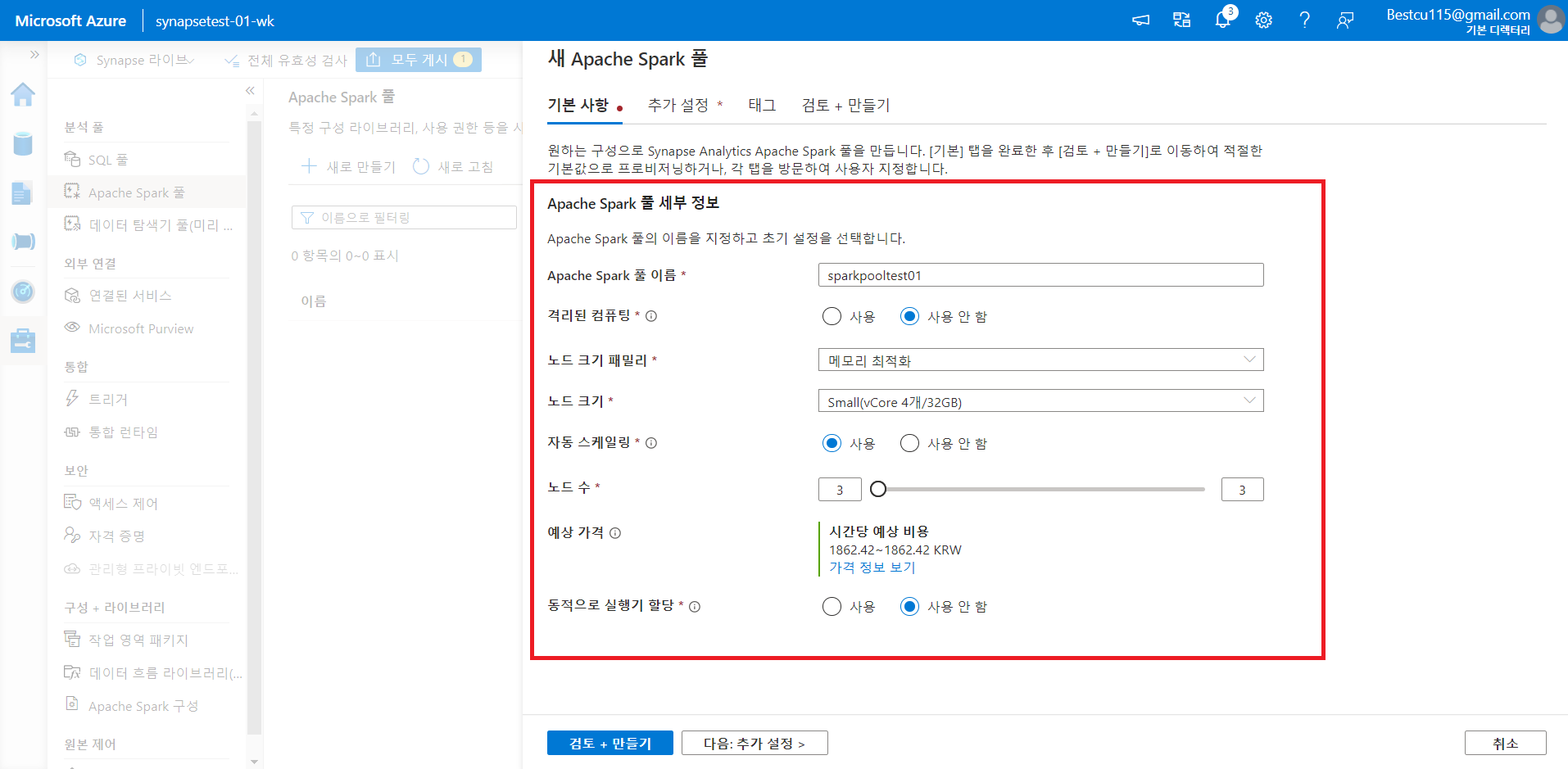Click the 취소 button
This screenshot has height=769, width=1568.
coord(1505,743)
